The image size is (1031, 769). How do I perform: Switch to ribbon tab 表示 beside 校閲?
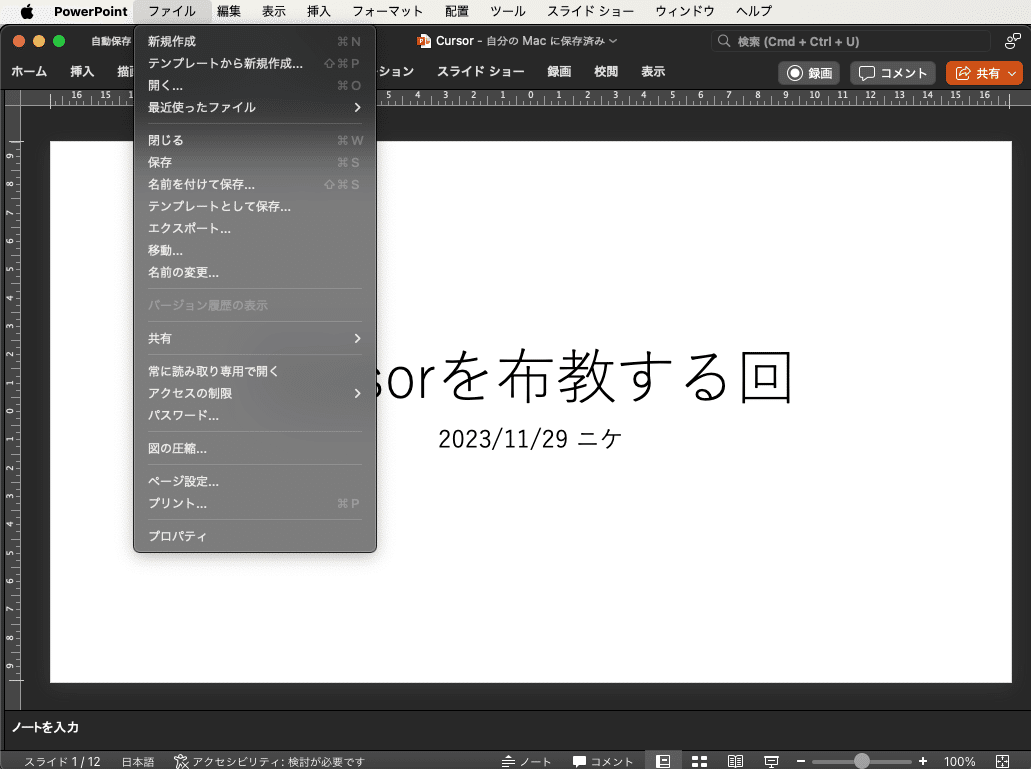(x=653, y=72)
